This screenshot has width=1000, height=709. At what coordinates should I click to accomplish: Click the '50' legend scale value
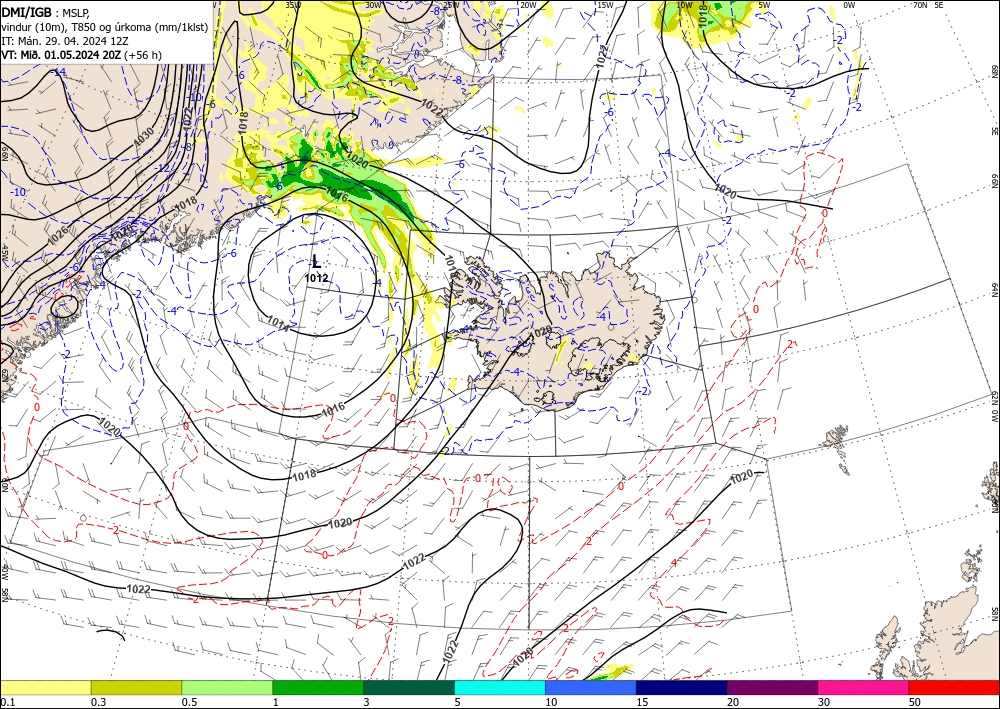[x=915, y=702]
